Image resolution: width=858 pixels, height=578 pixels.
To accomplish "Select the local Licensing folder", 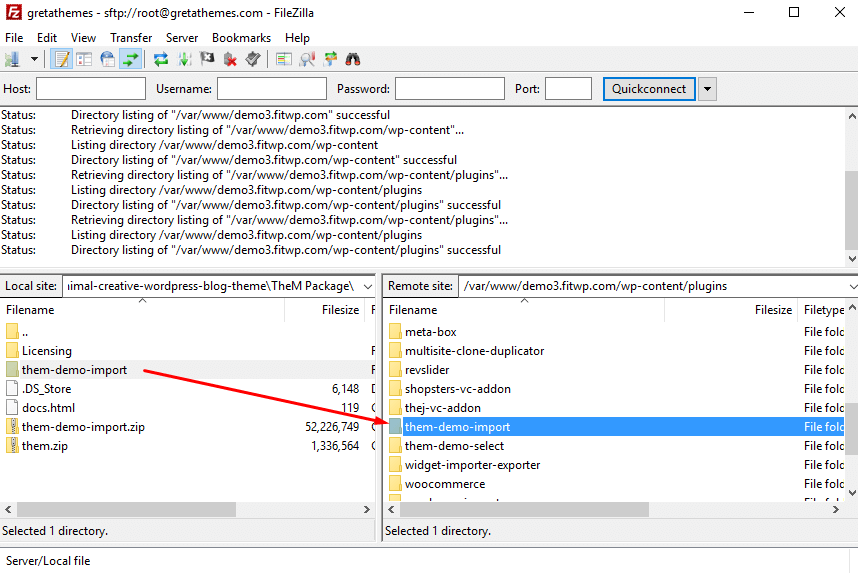I will [186, 351].
